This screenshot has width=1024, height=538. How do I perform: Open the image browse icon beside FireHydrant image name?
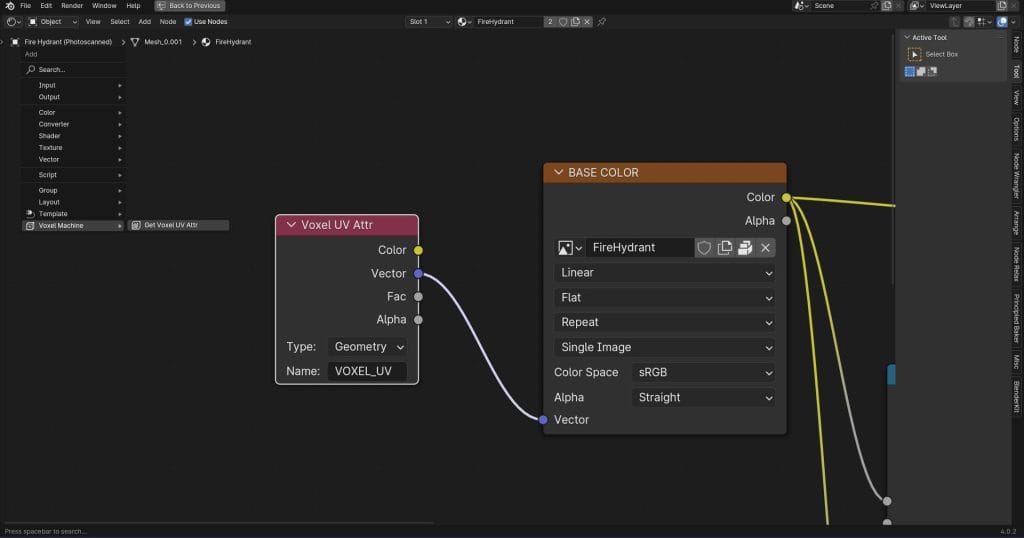[x=570, y=247]
